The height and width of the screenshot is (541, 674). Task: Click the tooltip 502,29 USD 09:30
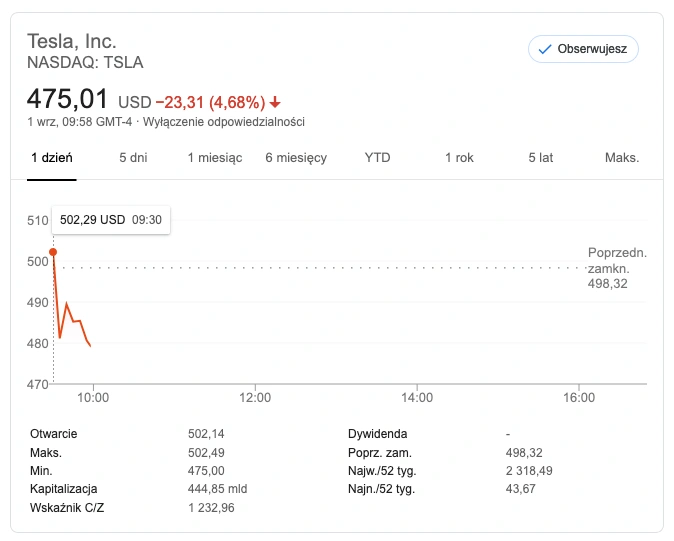(111, 220)
